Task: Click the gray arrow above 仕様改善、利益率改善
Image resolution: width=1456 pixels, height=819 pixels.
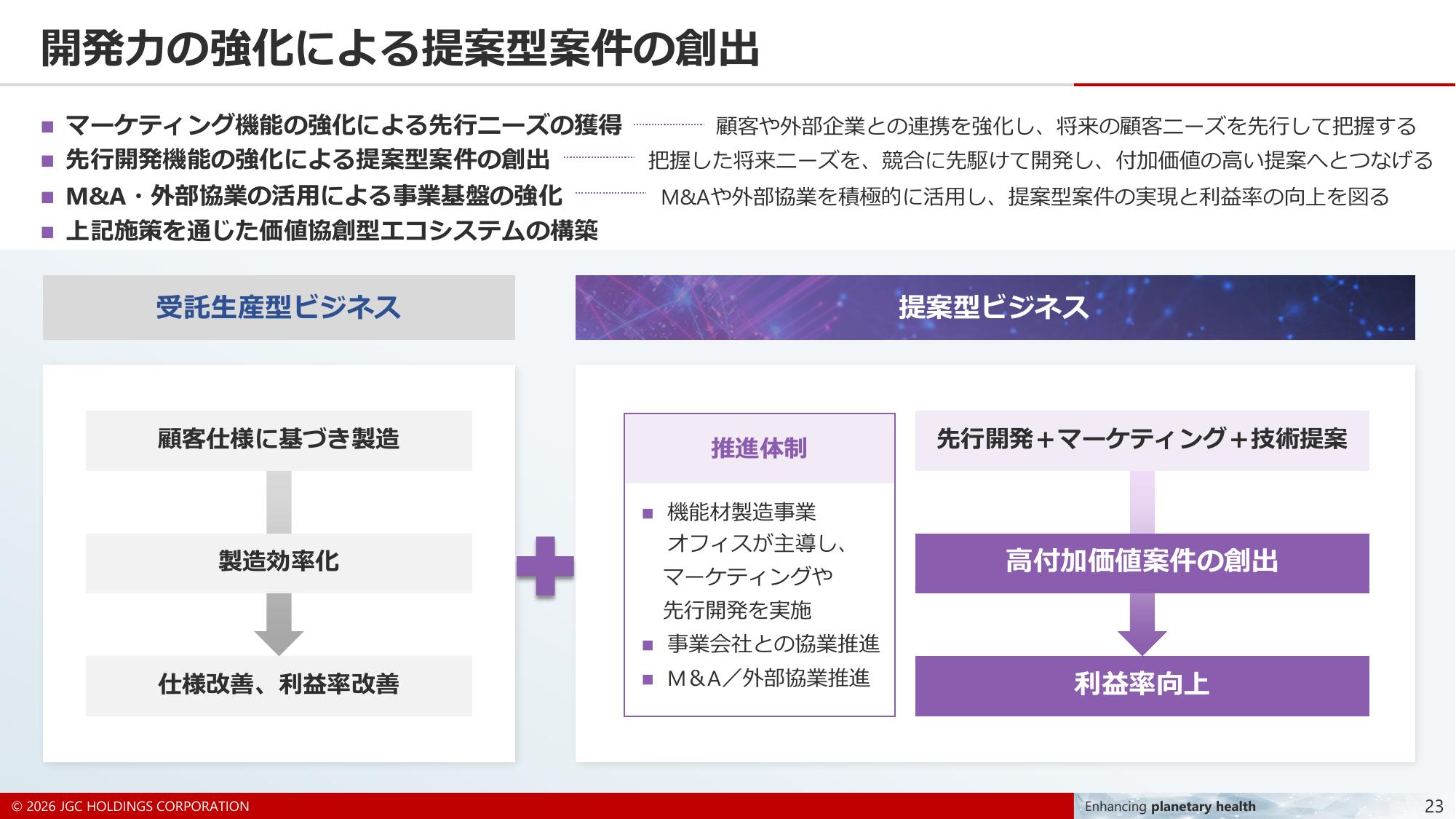Action: click(279, 625)
